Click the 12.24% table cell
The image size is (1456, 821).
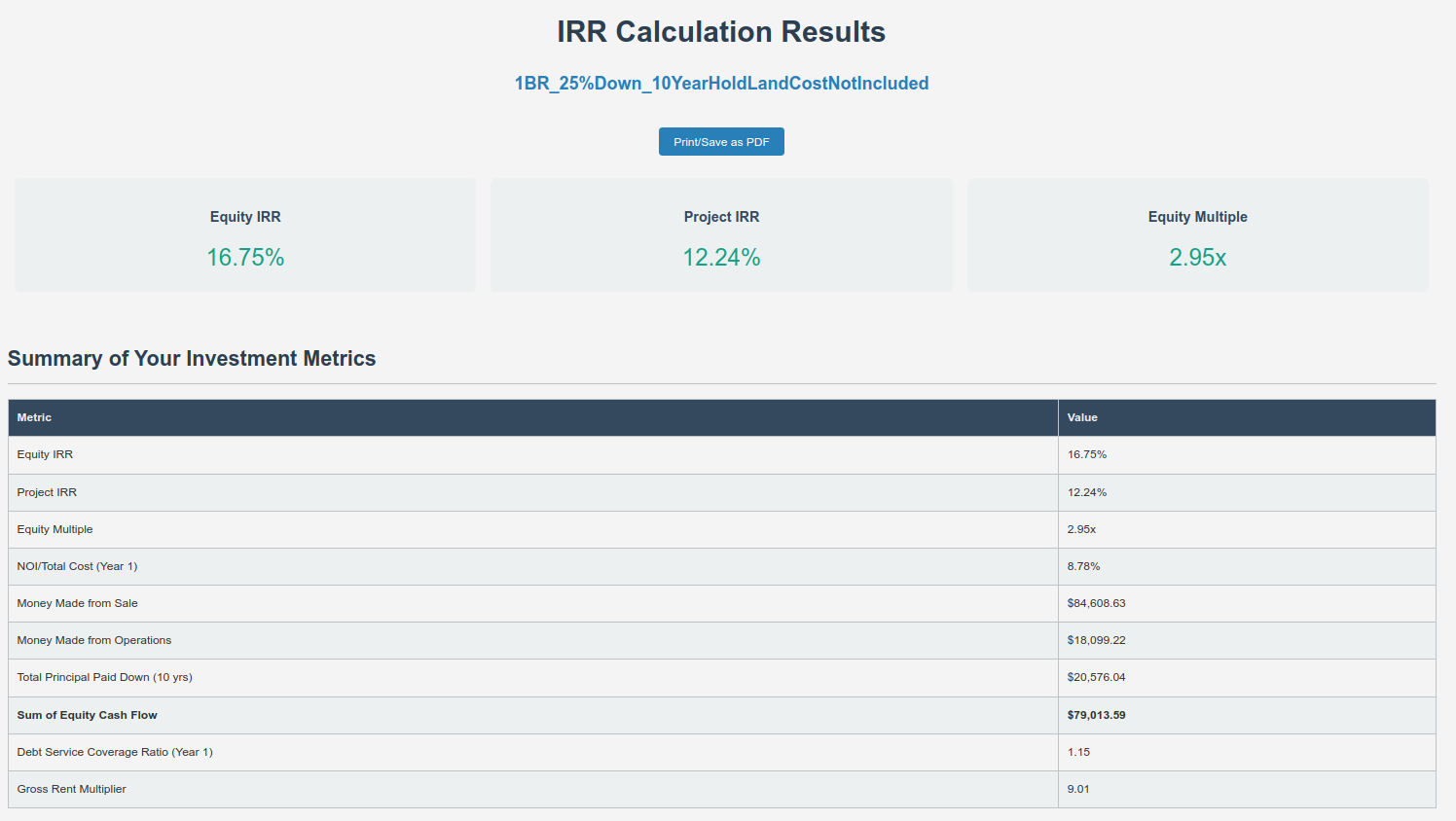(x=1247, y=492)
